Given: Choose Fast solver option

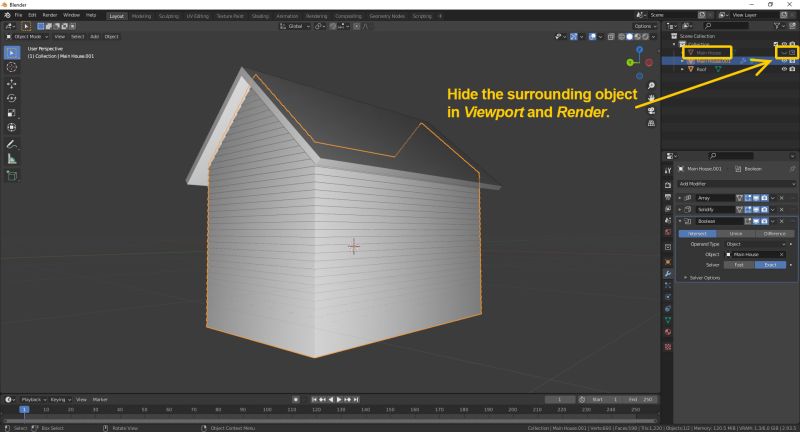Looking at the screenshot, I should (739, 265).
